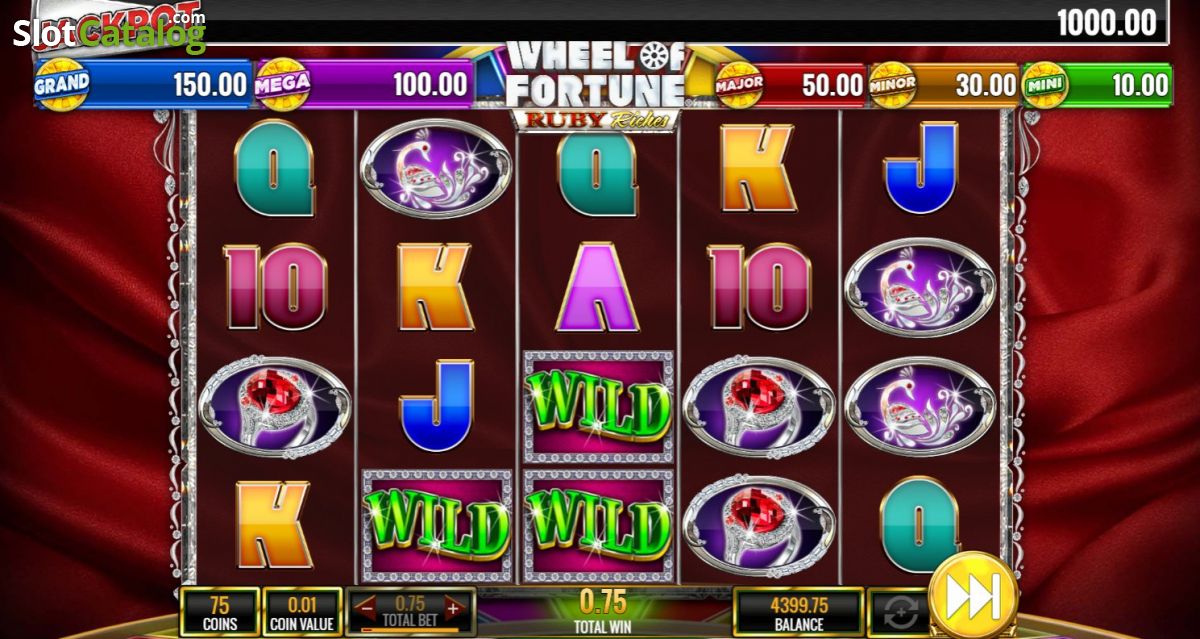1200x639 pixels.
Task: Select the Minor jackpot badge icon
Action: click(893, 84)
